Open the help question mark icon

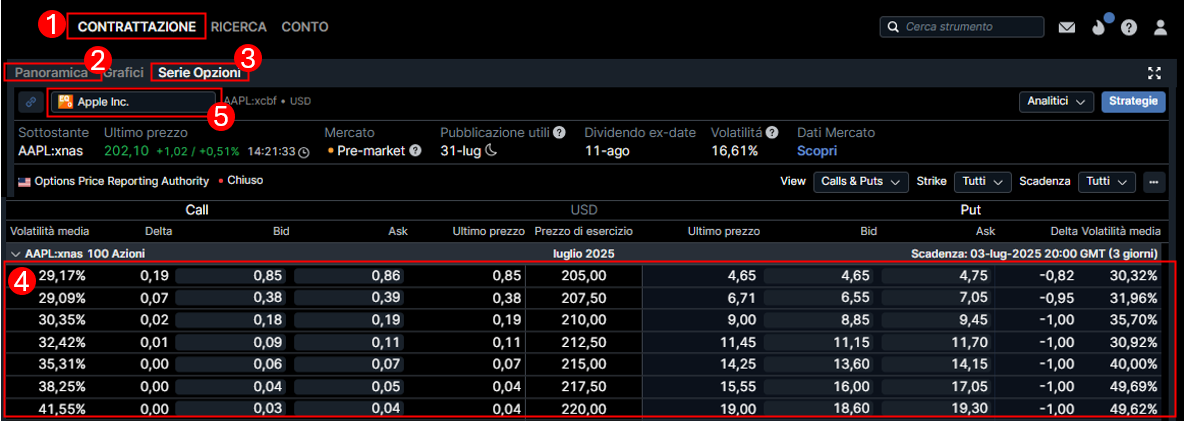click(1129, 28)
